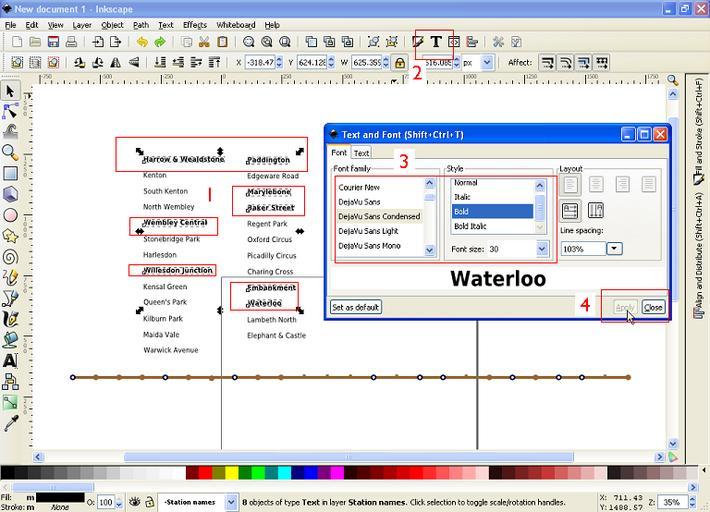Click the Print document icon
Image resolution: width=710 pixels, height=512 pixels.
tap(71, 42)
